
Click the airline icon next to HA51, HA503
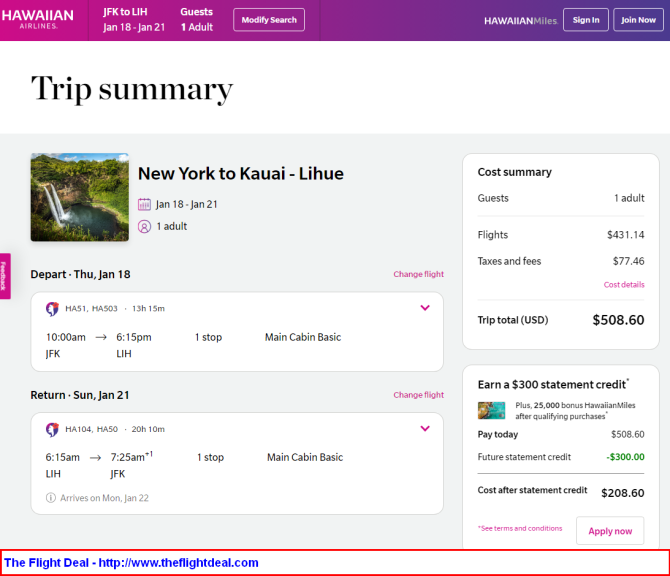point(52,309)
